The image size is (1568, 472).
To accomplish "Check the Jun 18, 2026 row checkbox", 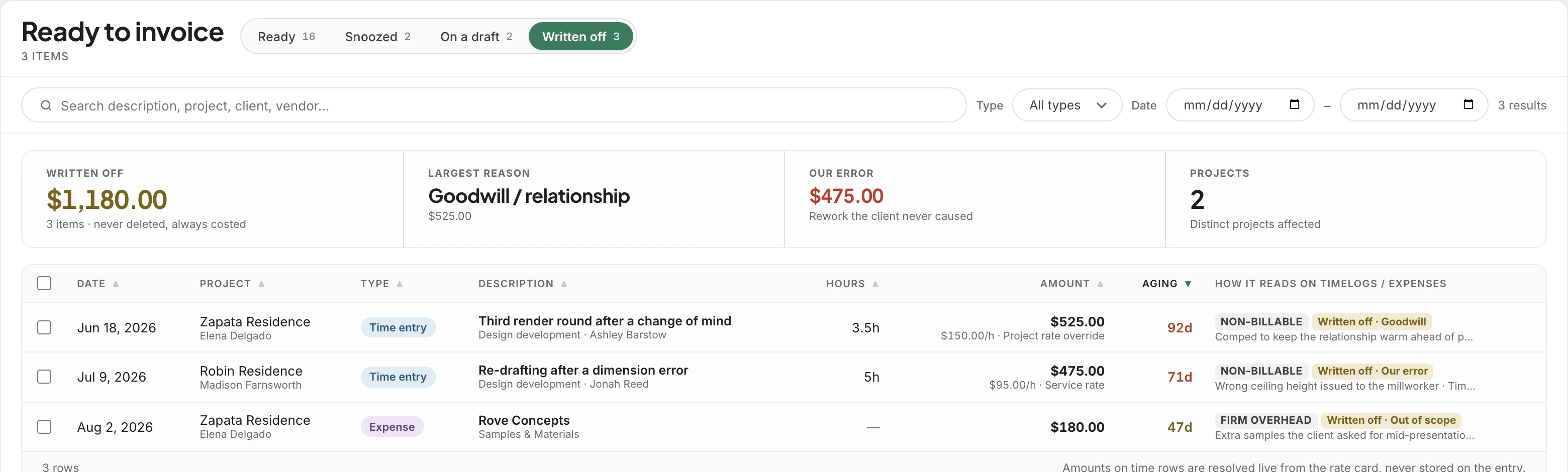I will [x=44, y=328].
